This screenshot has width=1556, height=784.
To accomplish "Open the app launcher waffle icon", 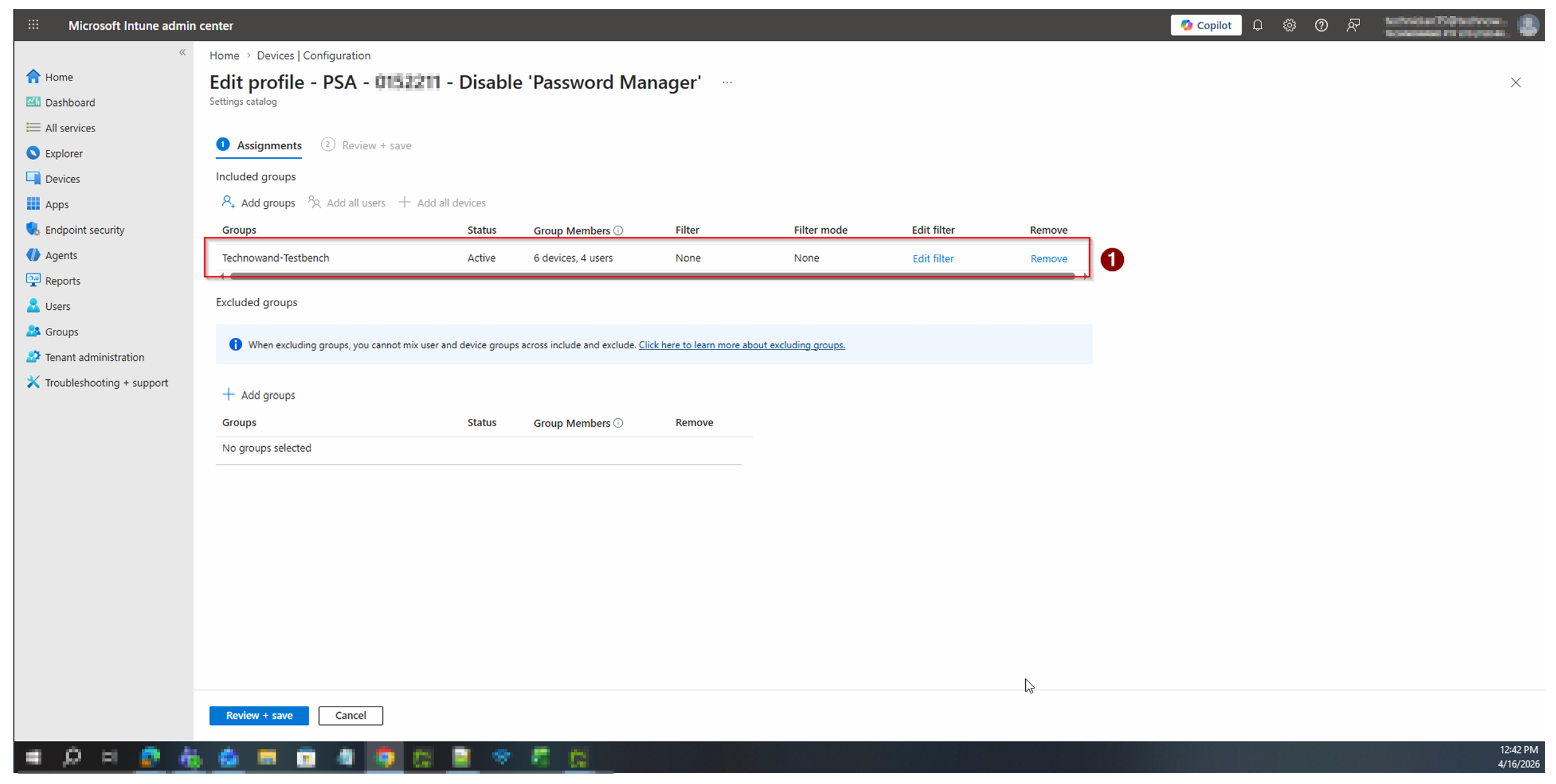I will tap(33, 25).
